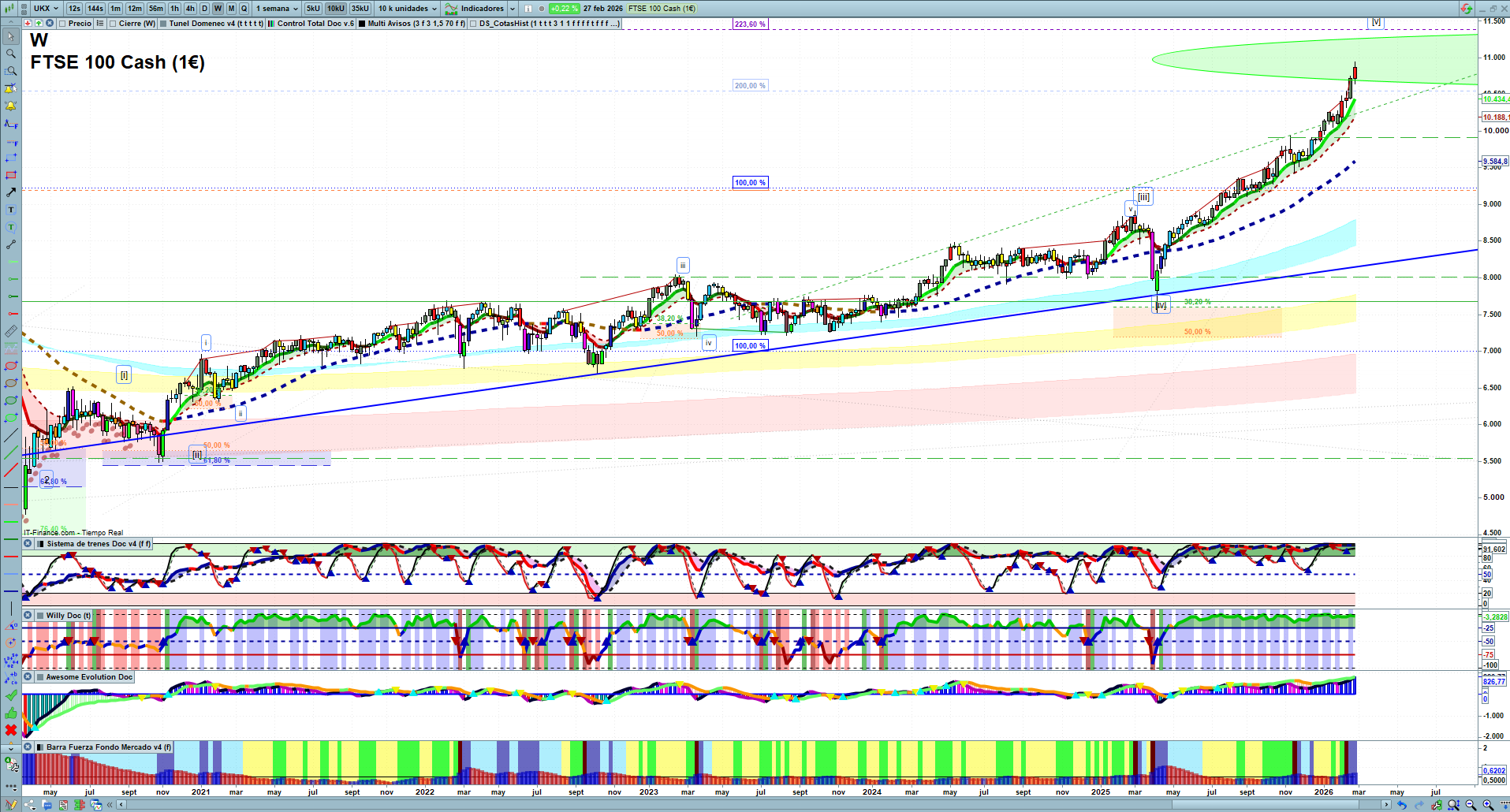Close the Sistema de trenes Doc v4 panel
Viewport: 1510px width, 812px height.
point(28,544)
